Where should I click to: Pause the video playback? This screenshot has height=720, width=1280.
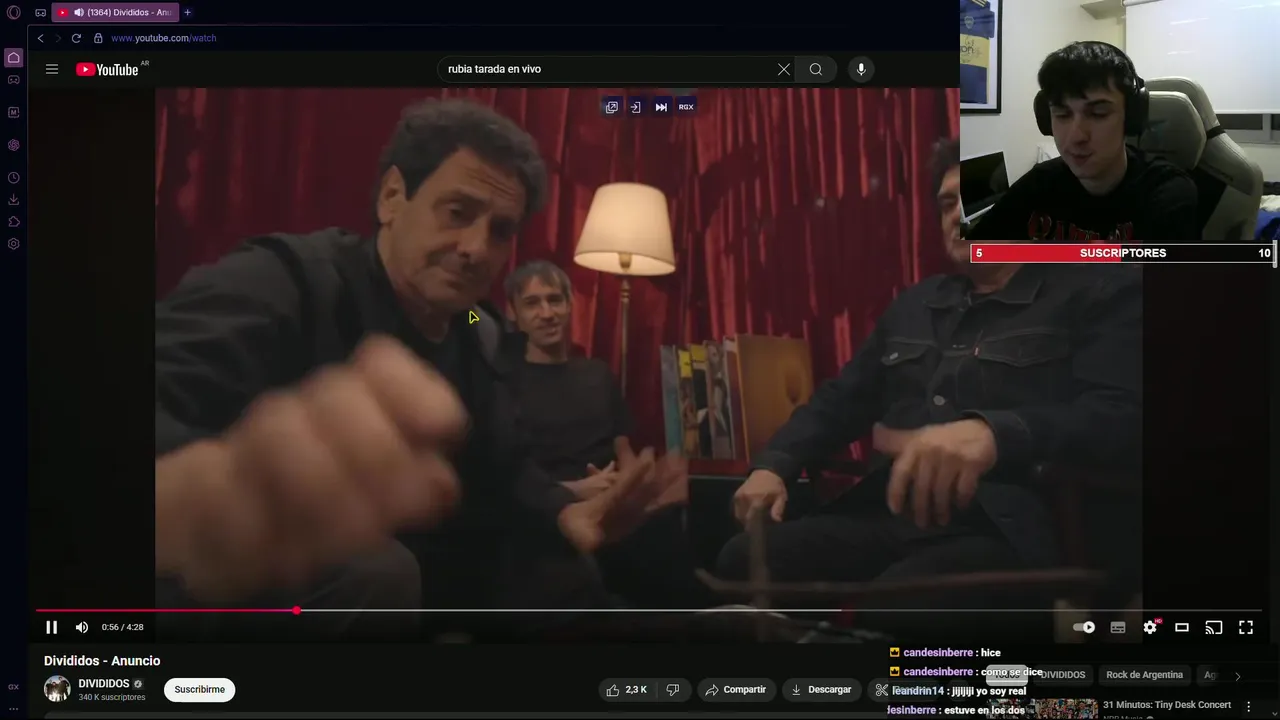click(52, 627)
